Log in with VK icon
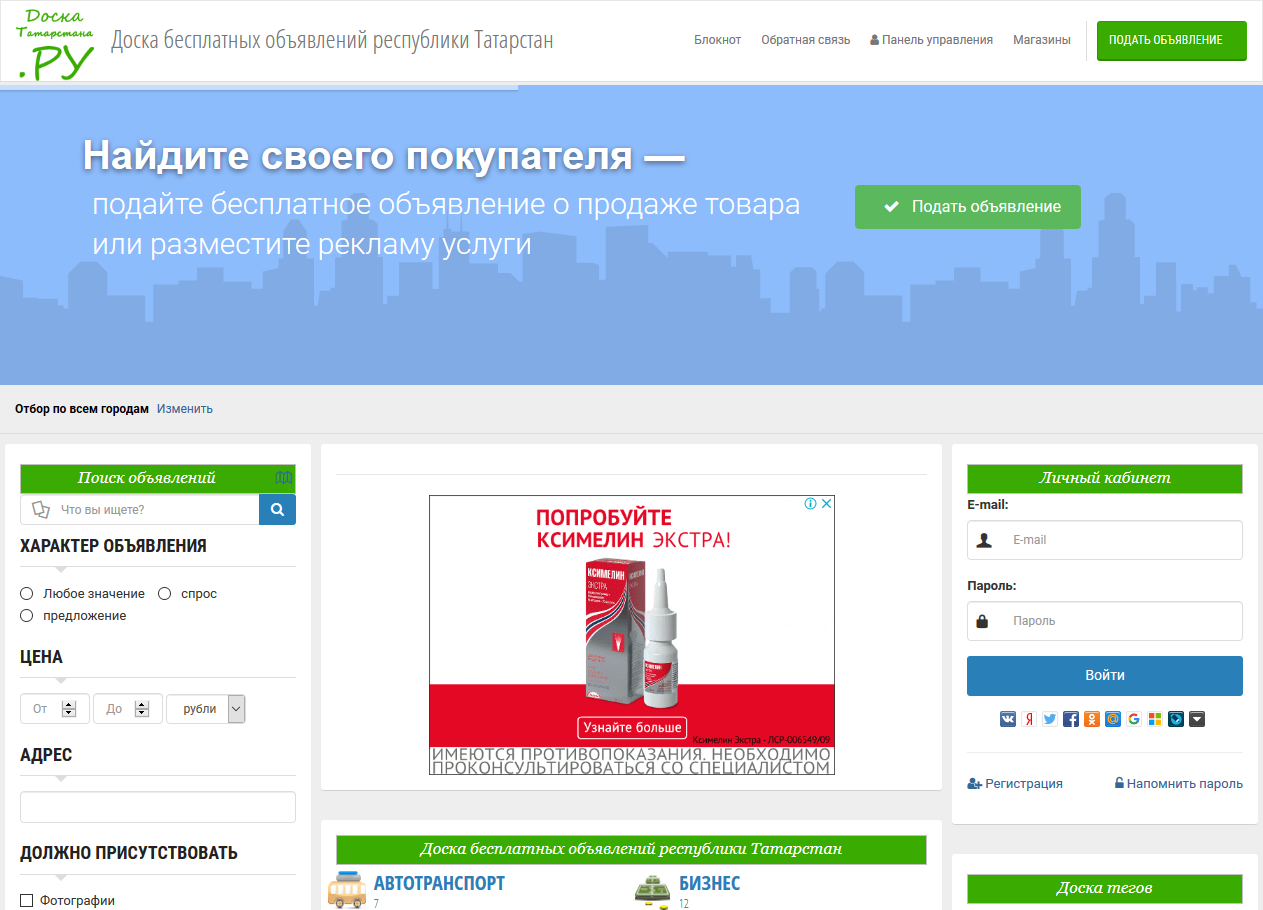Screen dimensions: 1263x910 (x=1008, y=719)
